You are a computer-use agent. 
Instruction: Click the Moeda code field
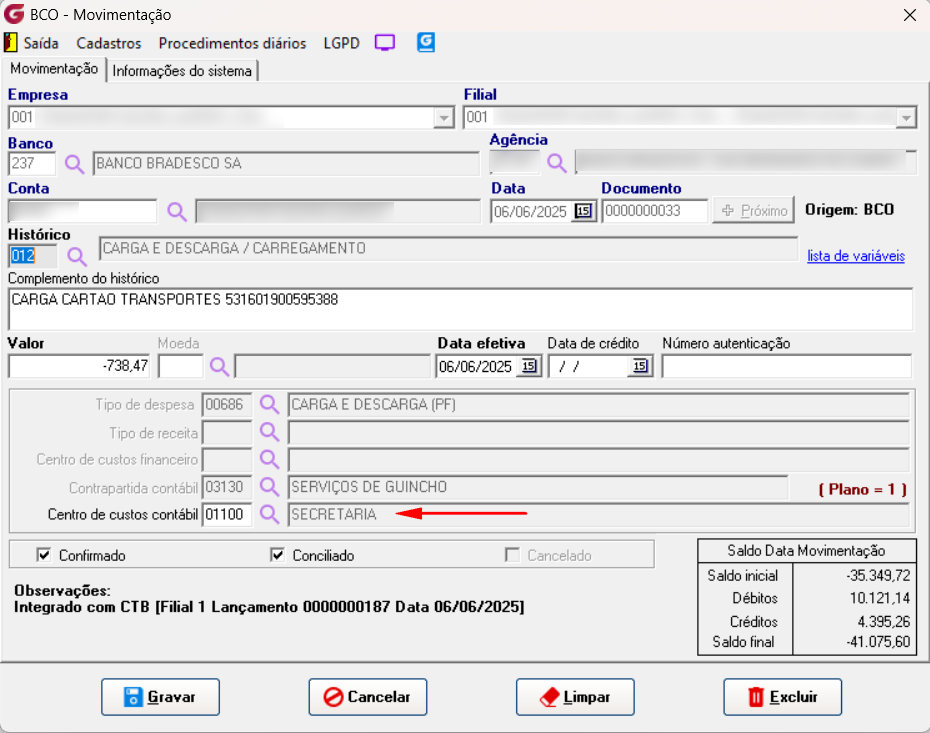181,366
